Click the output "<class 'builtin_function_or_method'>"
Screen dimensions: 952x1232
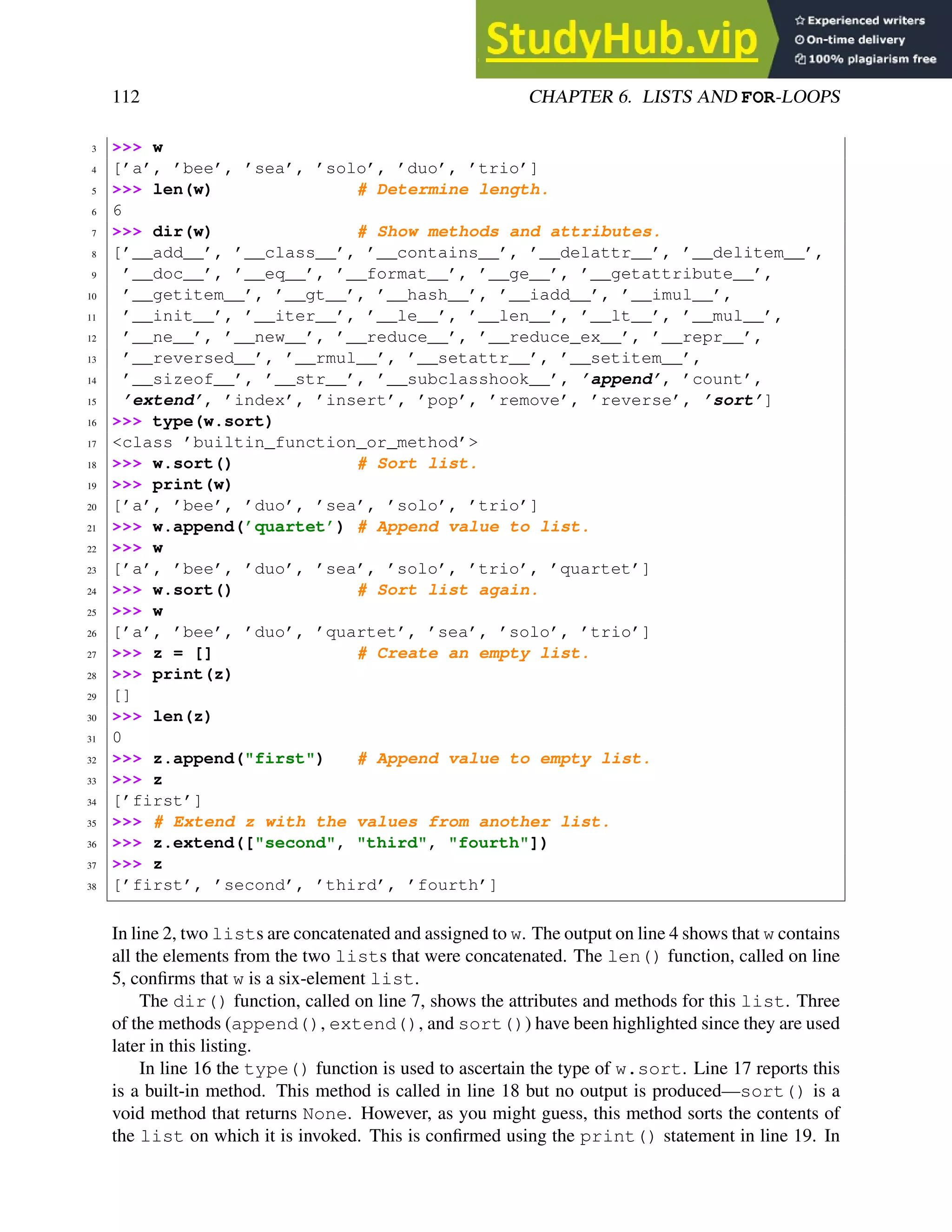[x=295, y=443]
